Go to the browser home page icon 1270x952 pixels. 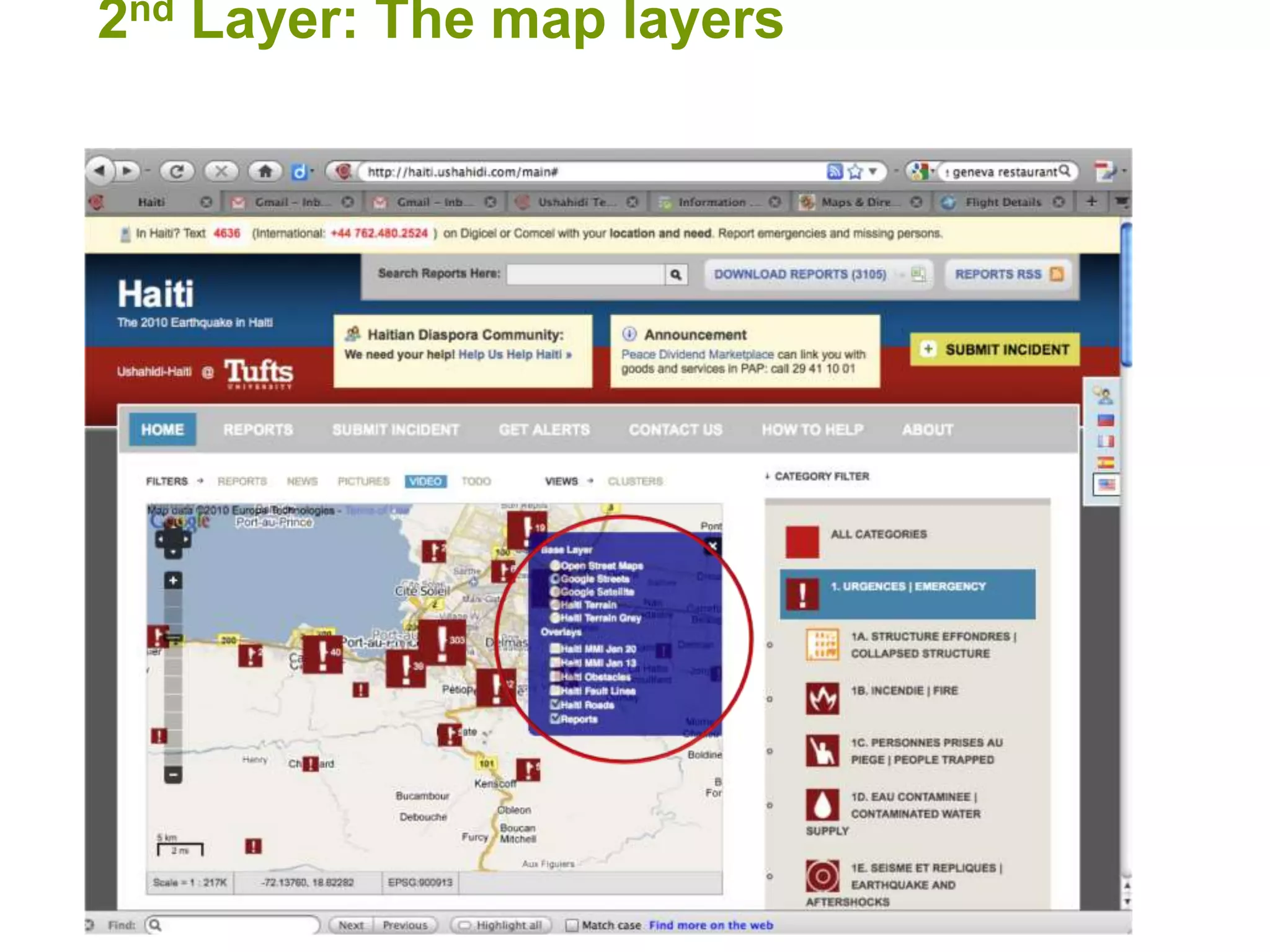pyautogui.click(x=265, y=171)
